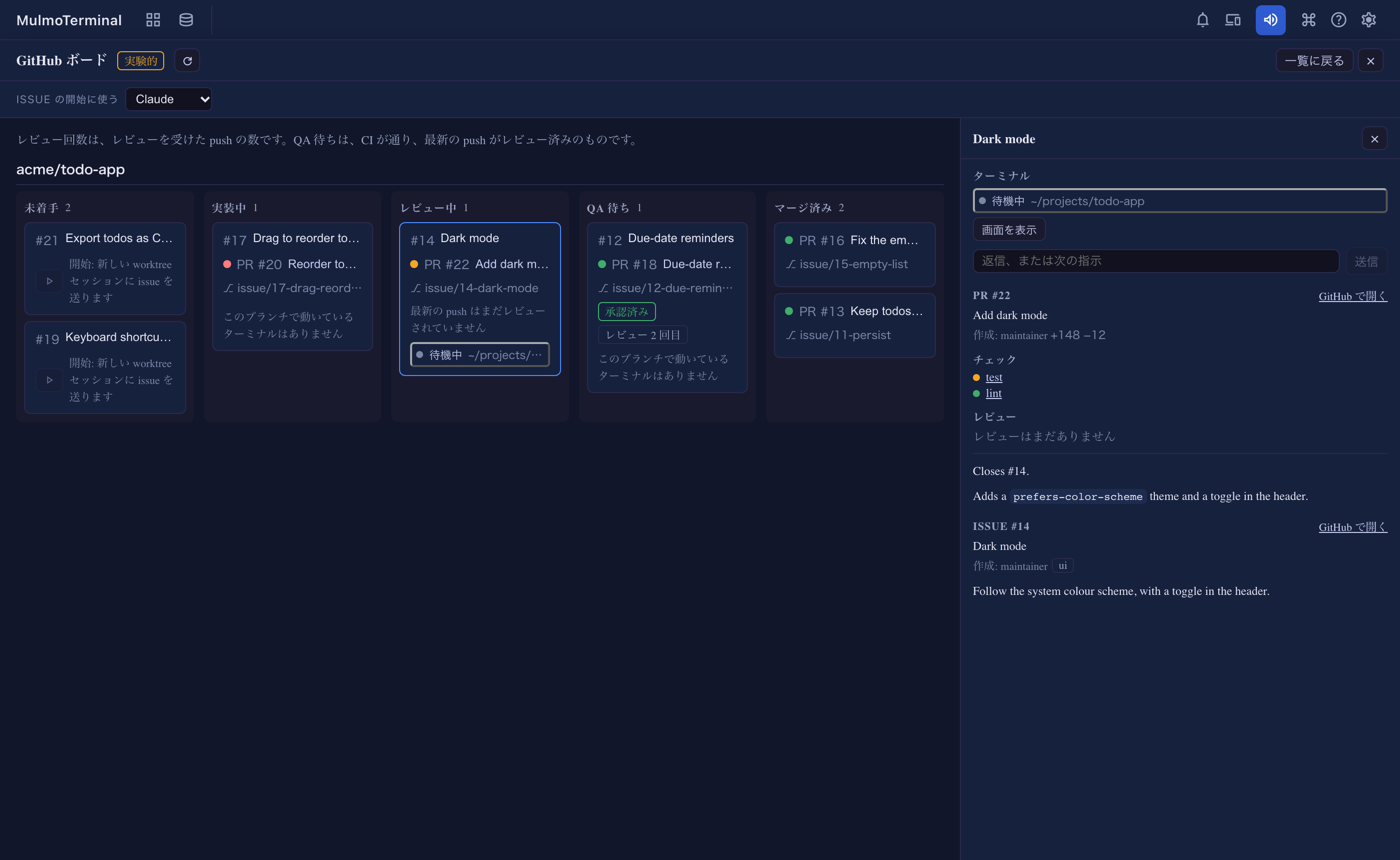Open the settings gear icon
This screenshot has width=1400, height=860.
1369,20
